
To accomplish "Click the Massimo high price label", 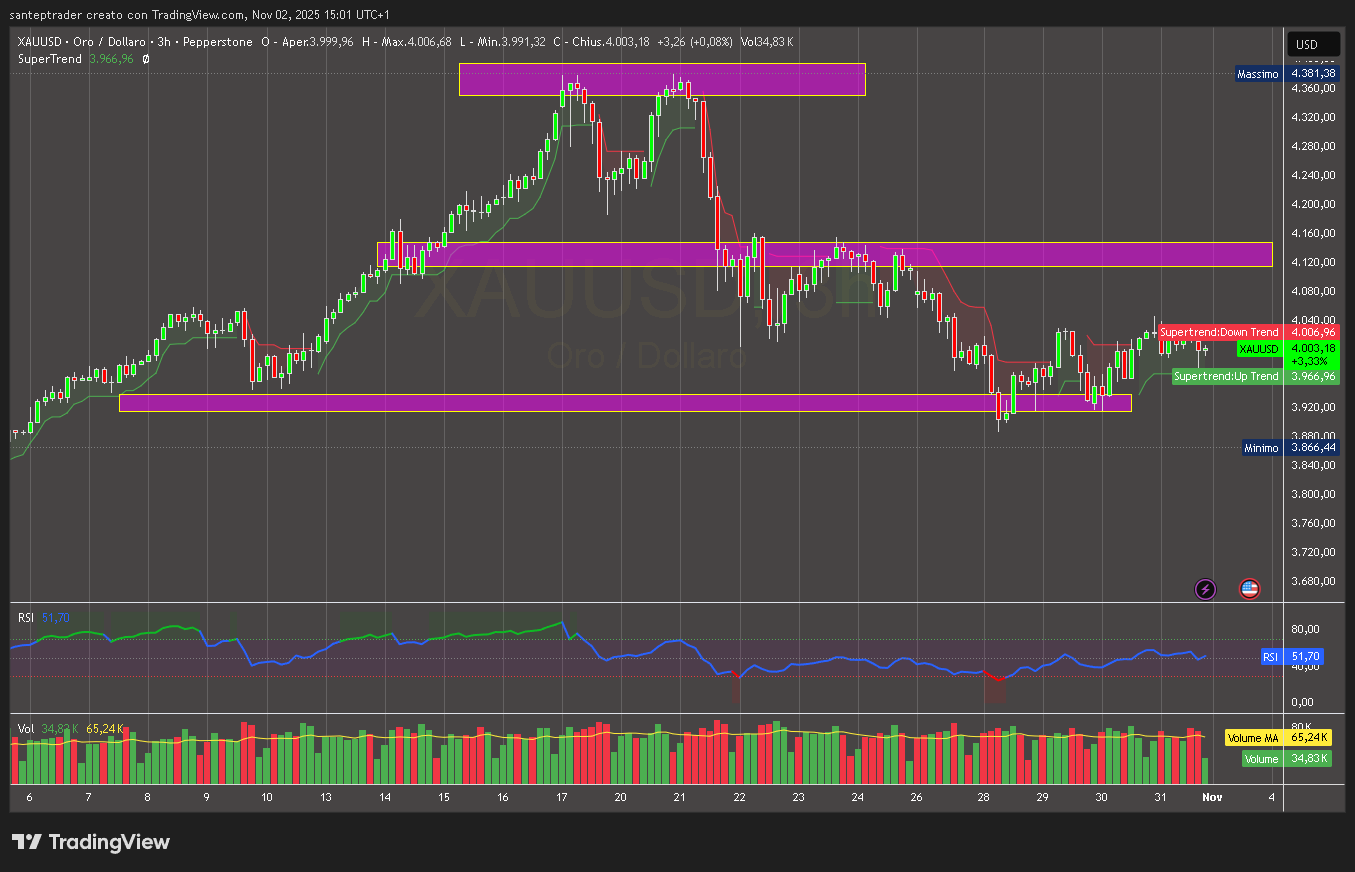I will (1258, 73).
